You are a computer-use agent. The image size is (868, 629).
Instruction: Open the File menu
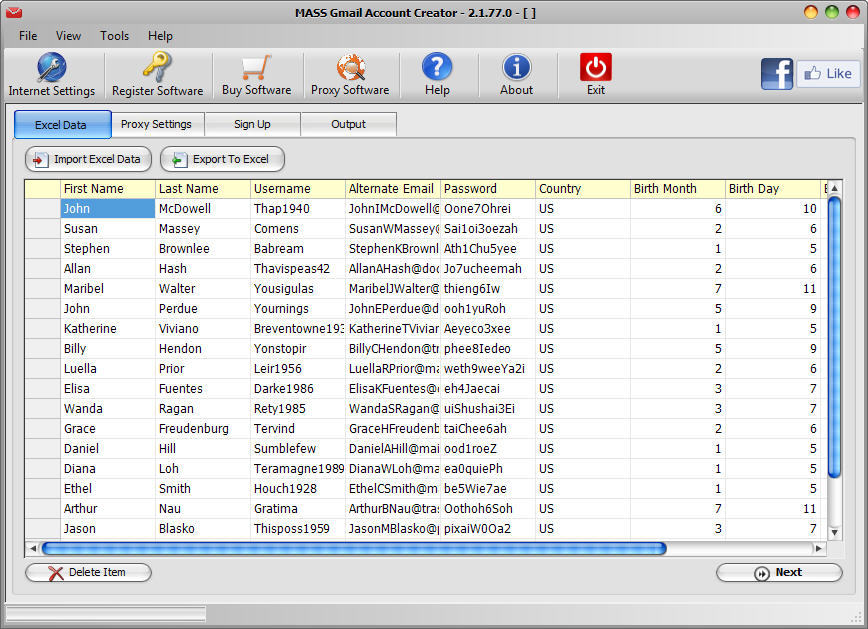coord(28,36)
